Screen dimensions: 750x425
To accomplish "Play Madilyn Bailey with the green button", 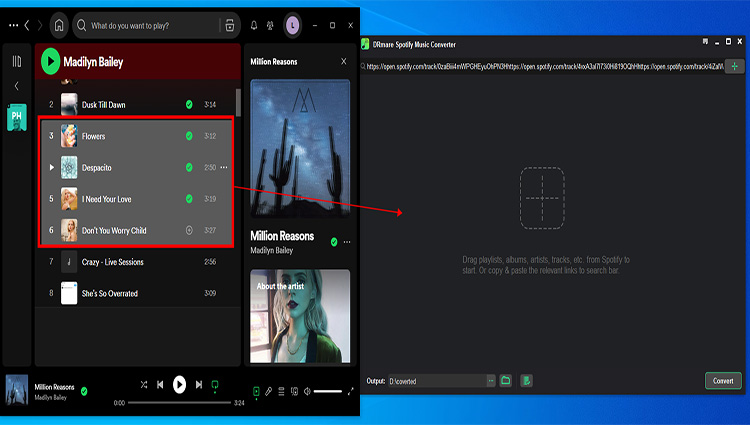I will pos(50,62).
